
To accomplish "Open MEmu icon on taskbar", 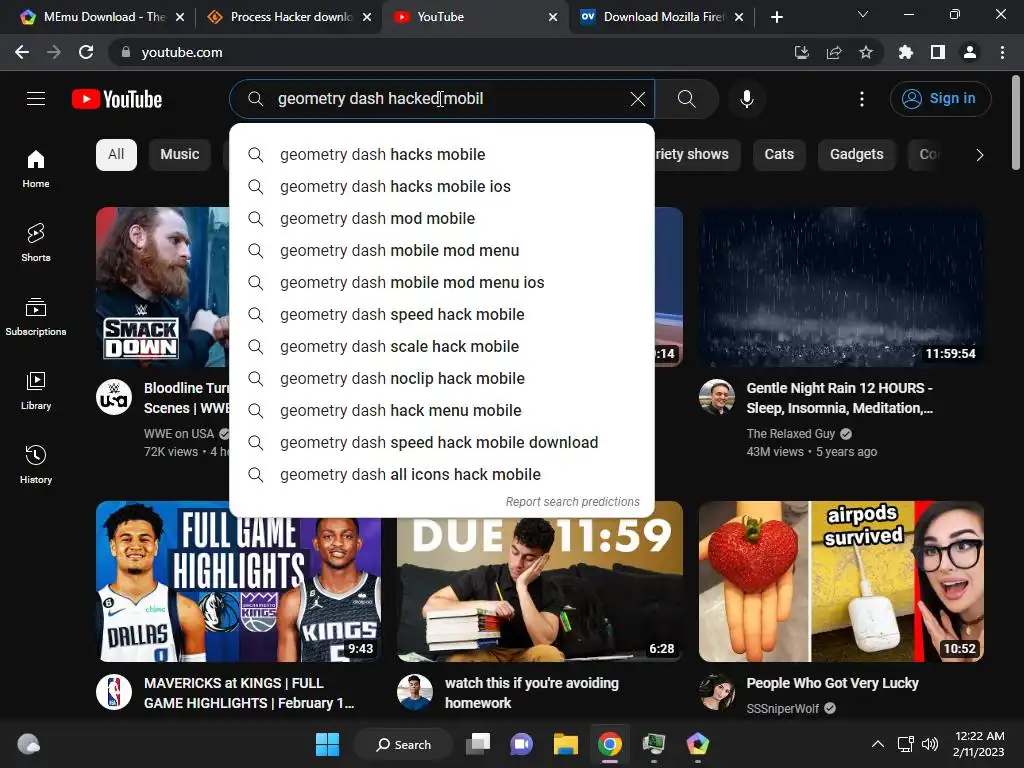I will [x=697, y=744].
